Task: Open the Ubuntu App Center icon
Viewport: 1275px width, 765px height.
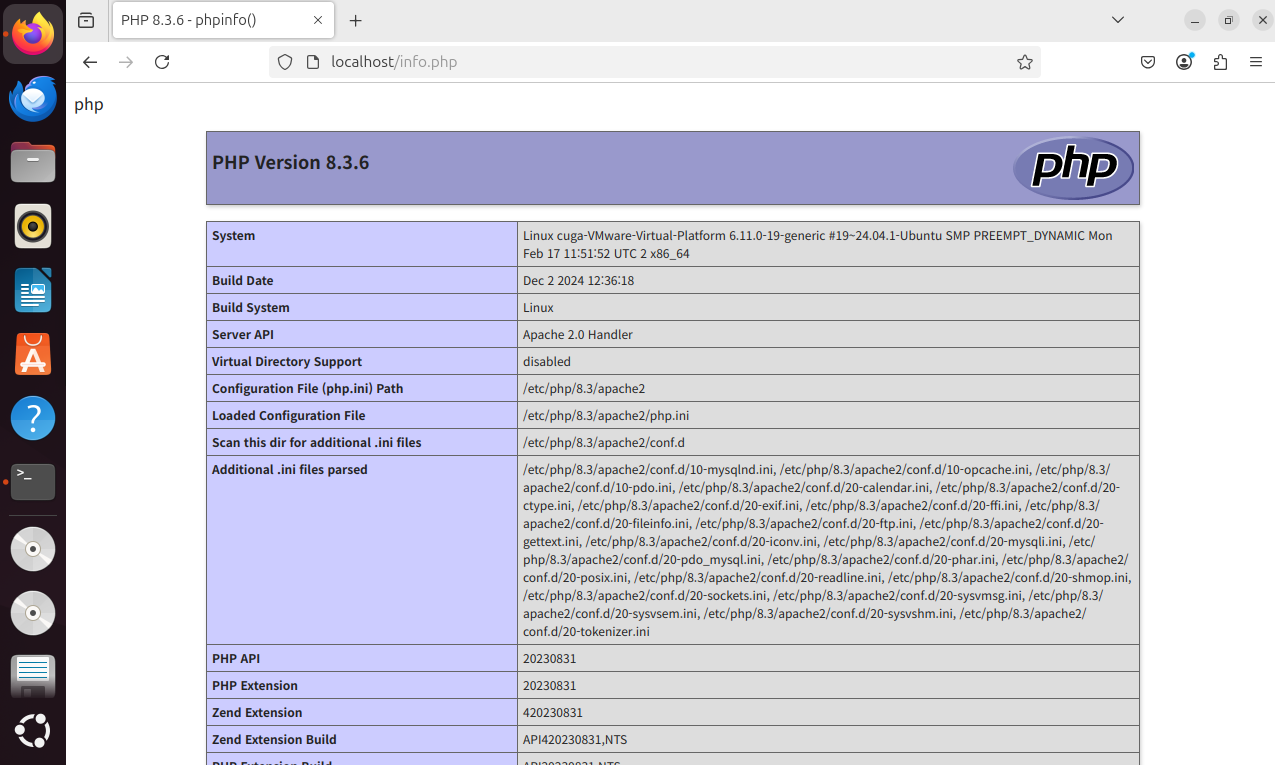Action: point(33,355)
